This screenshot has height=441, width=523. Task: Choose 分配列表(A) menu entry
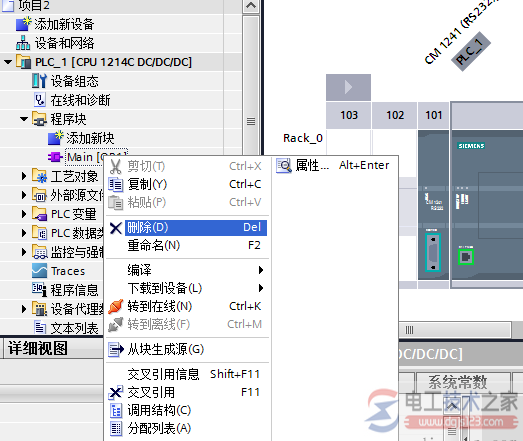pos(187,428)
